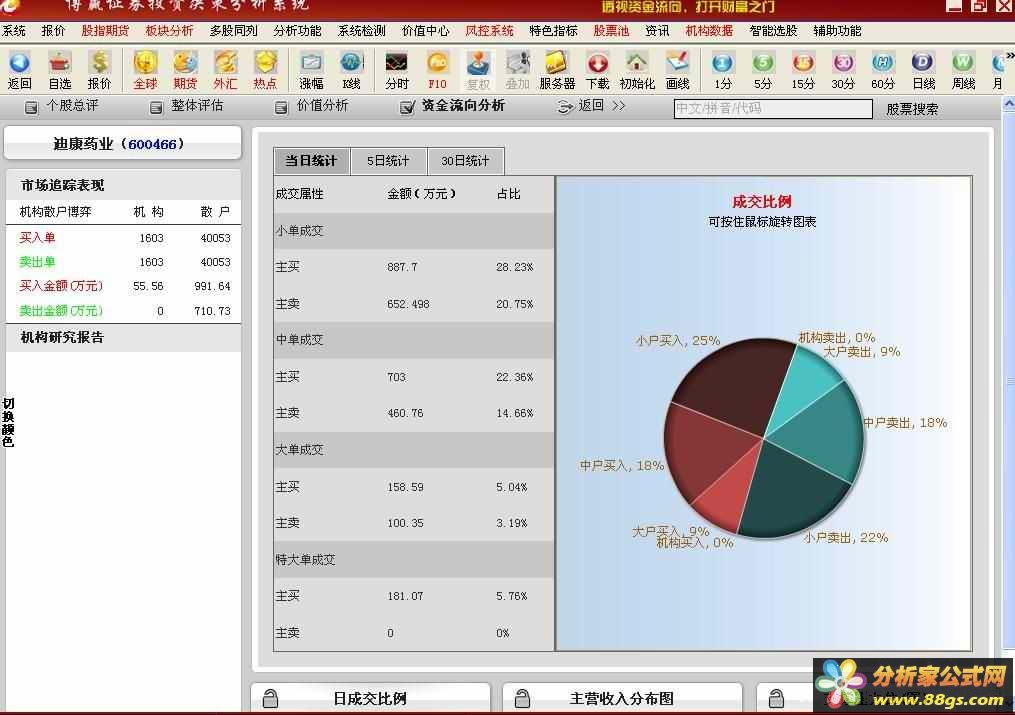Open the 30日统计 tab
The image size is (1015, 715).
pyautogui.click(x=465, y=161)
